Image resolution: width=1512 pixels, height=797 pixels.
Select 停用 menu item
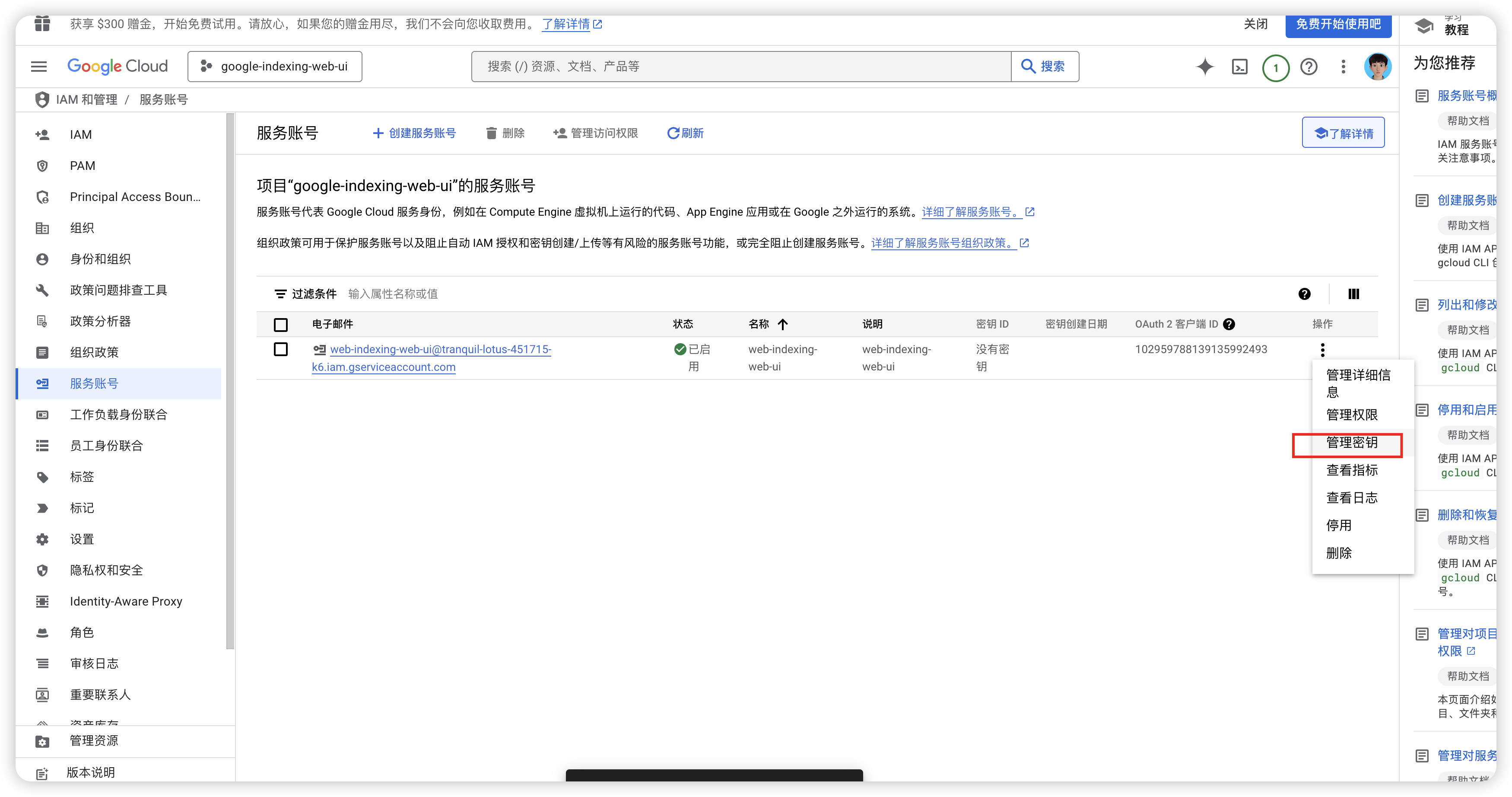[1363, 525]
